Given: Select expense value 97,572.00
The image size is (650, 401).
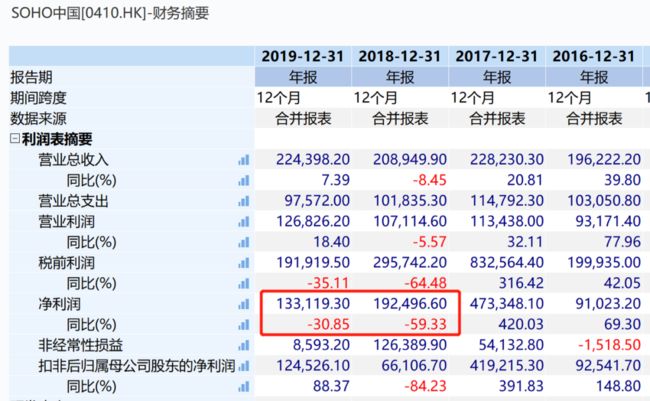Looking at the screenshot, I should click(317, 201).
